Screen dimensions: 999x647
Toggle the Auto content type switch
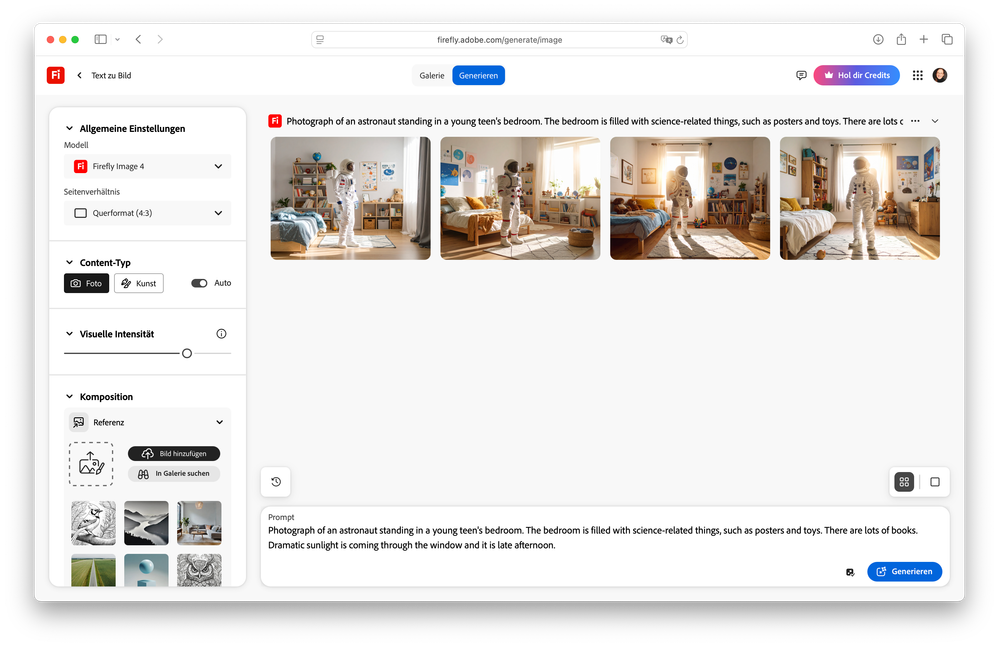[x=199, y=283]
